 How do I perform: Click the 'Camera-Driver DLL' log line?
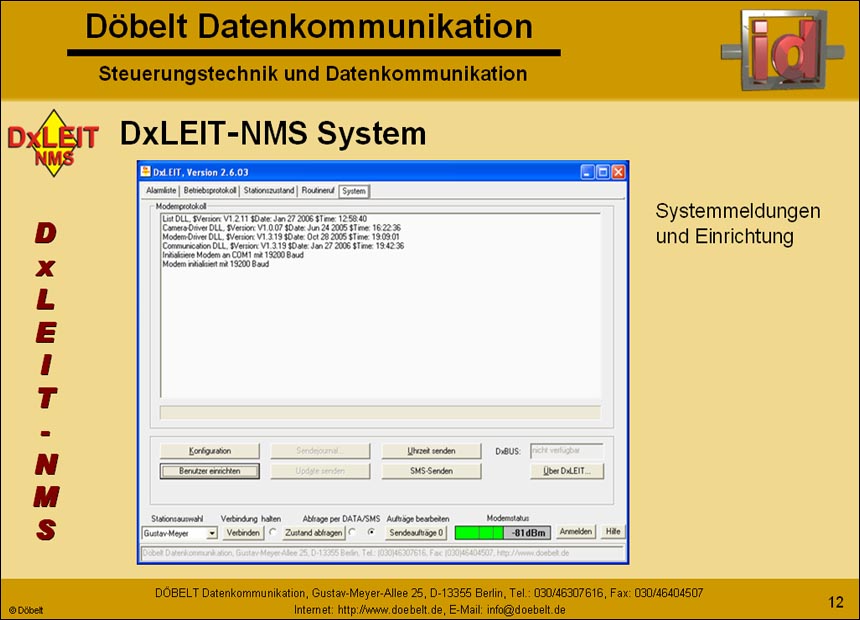pos(281,227)
